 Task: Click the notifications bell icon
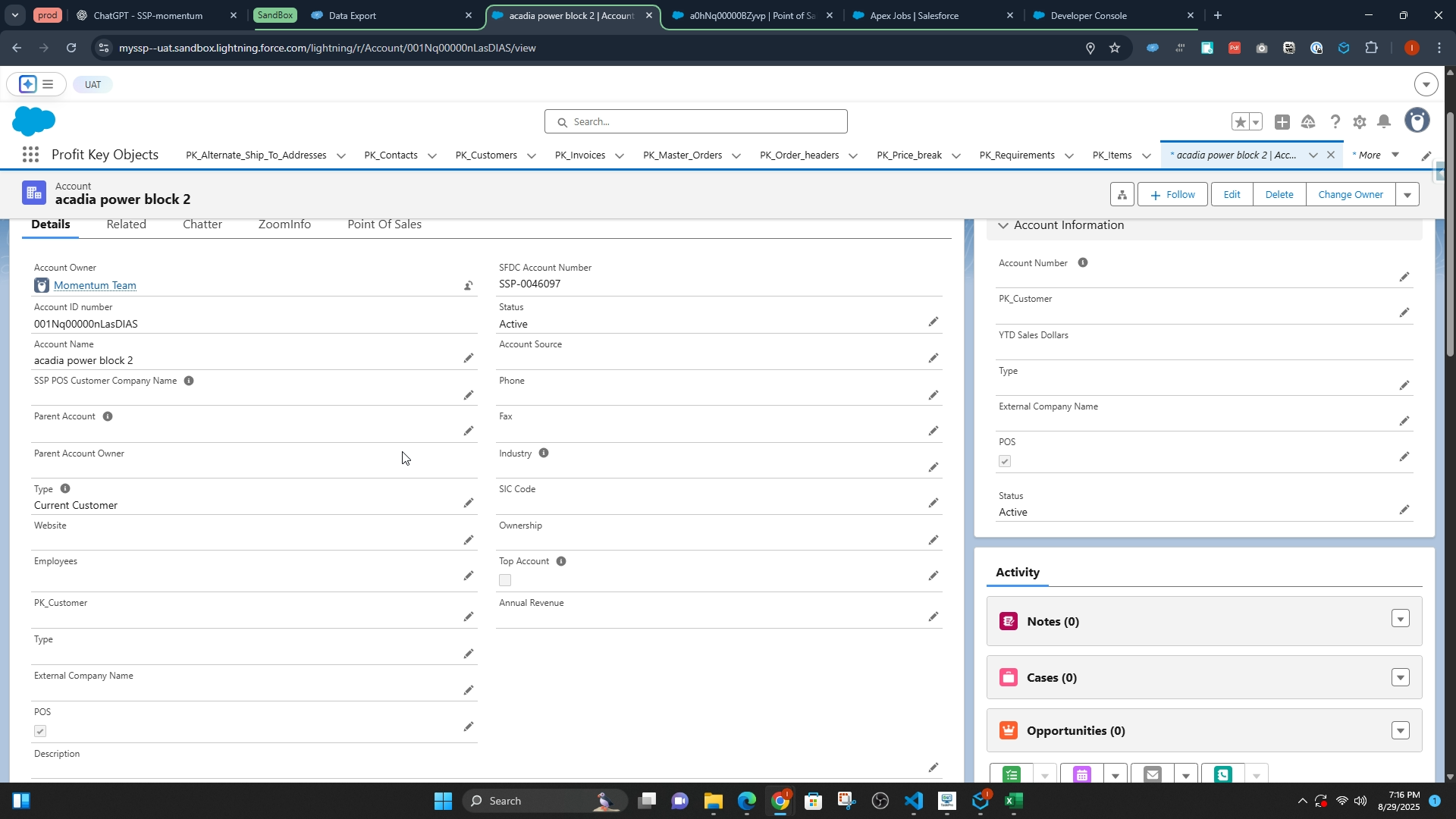[1384, 122]
